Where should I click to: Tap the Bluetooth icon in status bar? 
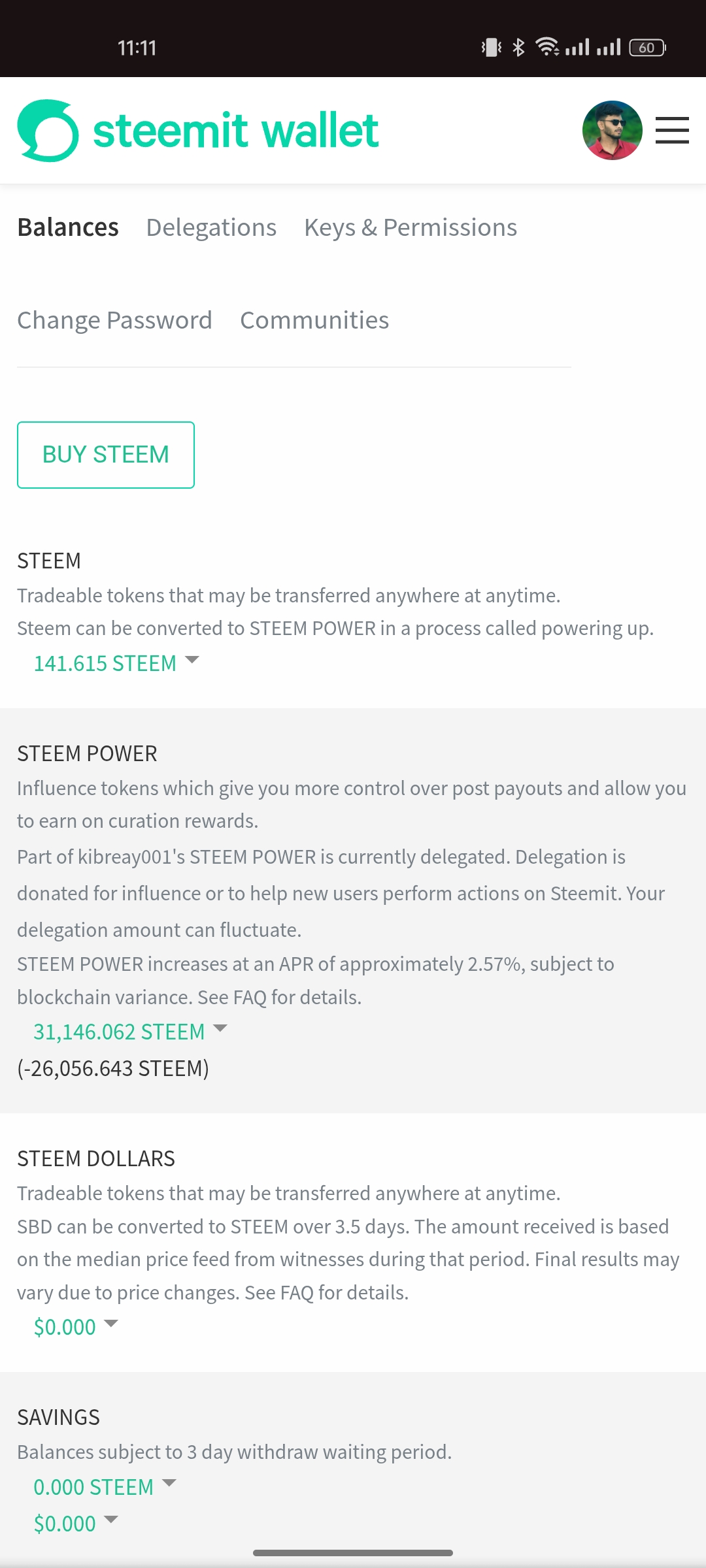pos(518,48)
